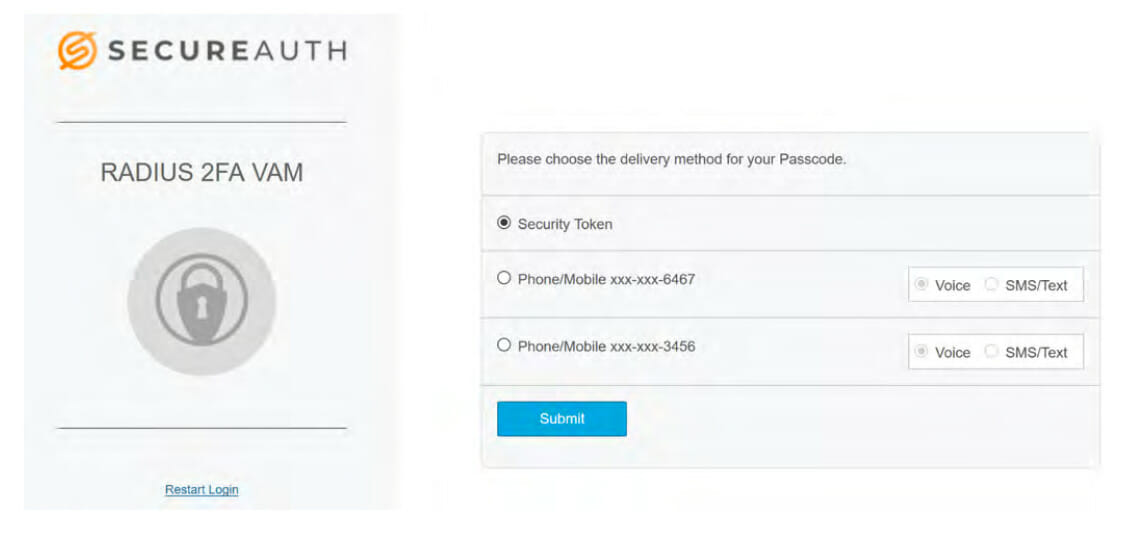Click the gray padlock icon
The width and height of the screenshot is (1128, 536).
201,301
